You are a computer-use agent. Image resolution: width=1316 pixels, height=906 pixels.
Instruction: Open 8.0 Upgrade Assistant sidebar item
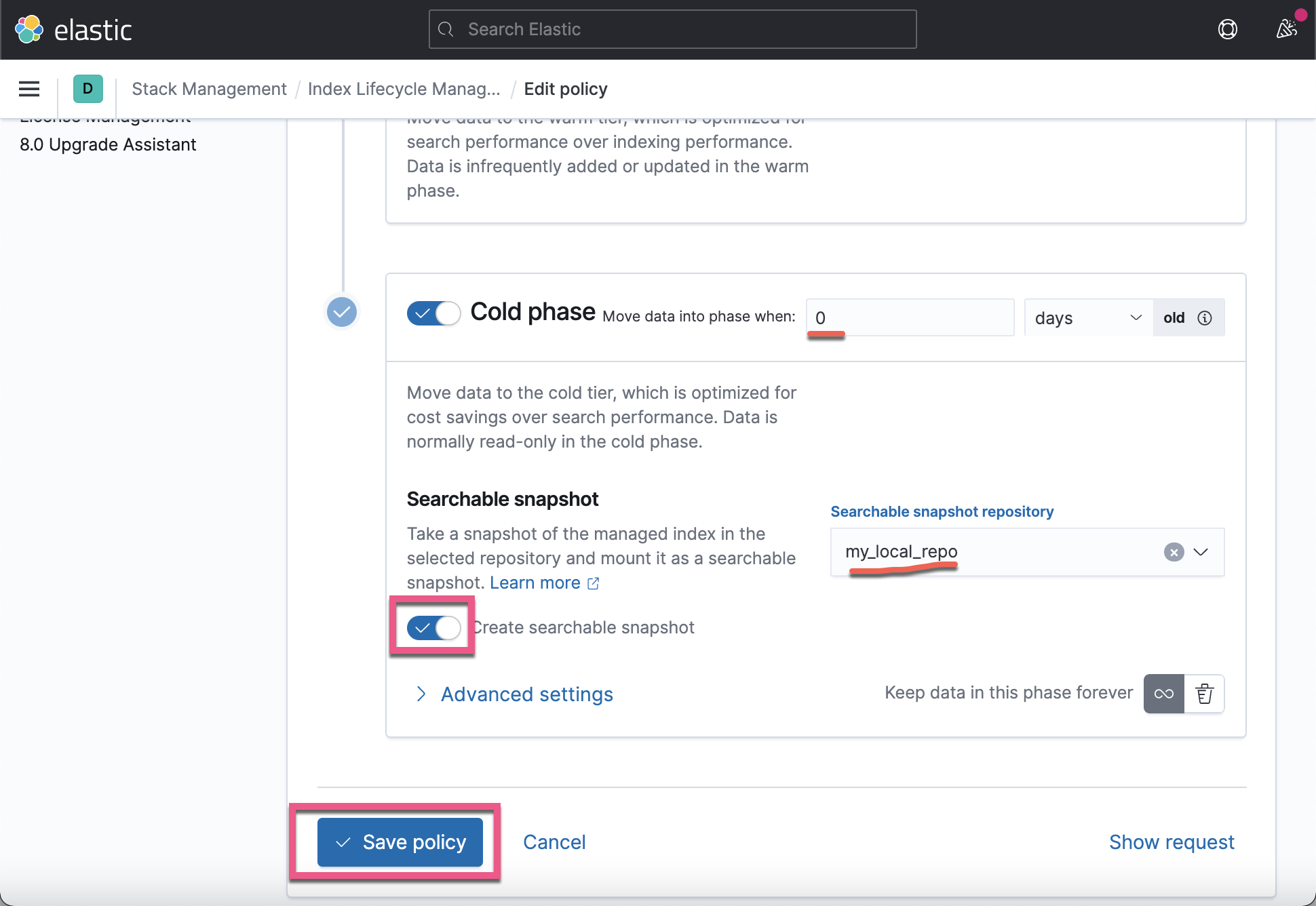pyautogui.click(x=108, y=144)
